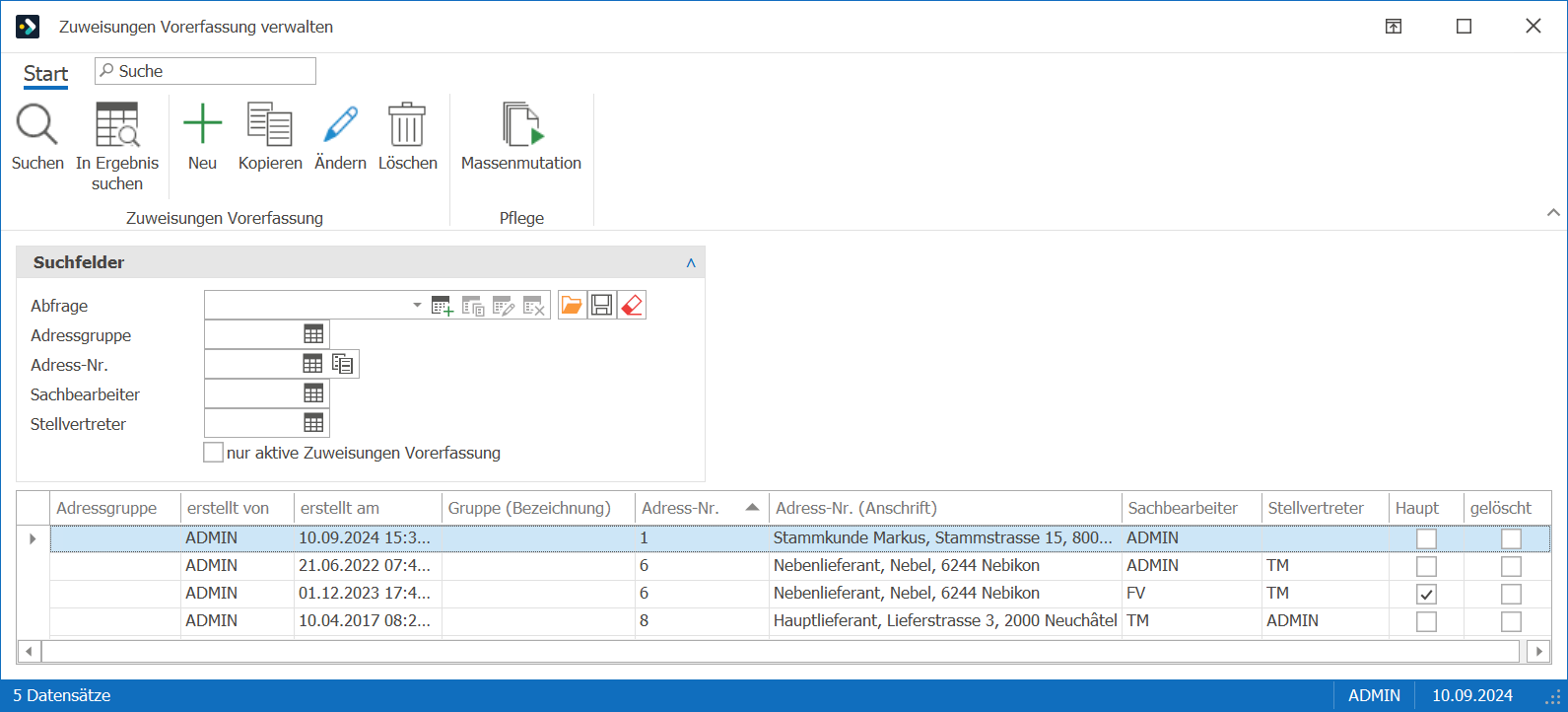Click the Stellvertreter column header
Viewport: 1568px width, 712px height.
coord(1325,508)
